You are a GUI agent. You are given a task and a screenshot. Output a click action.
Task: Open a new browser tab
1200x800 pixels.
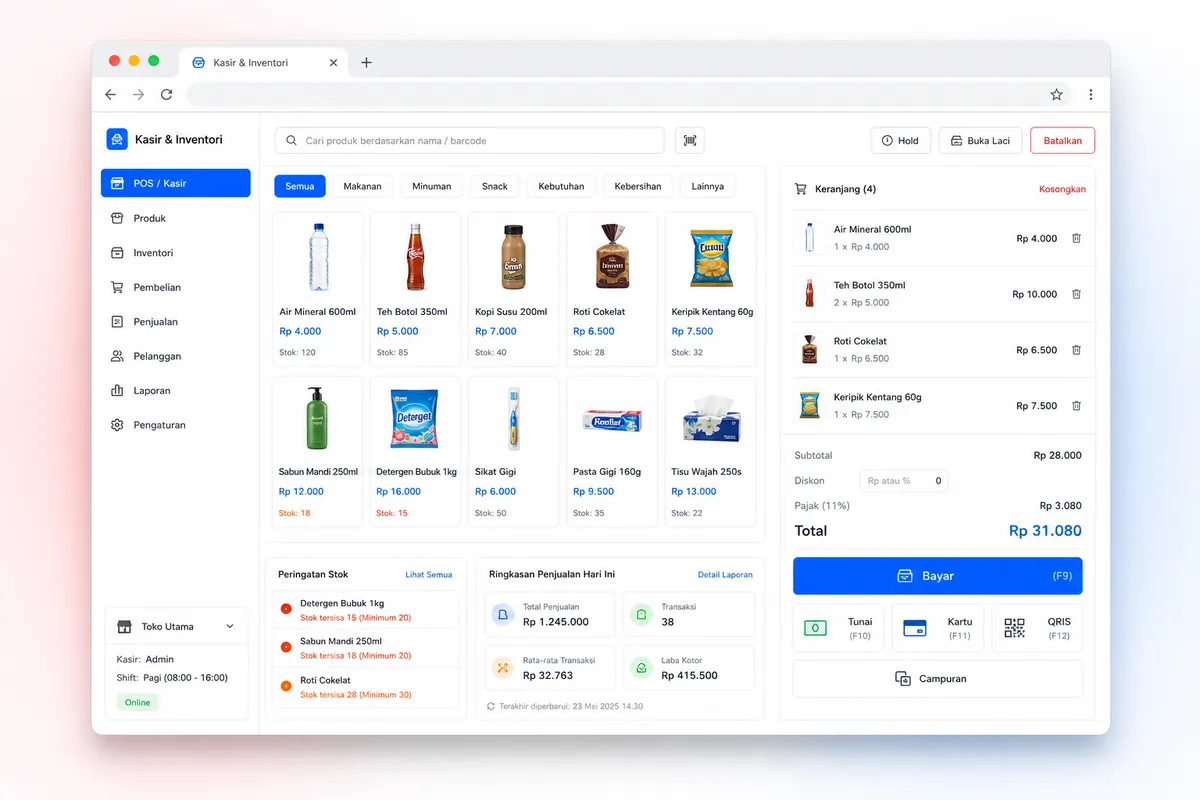366,62
